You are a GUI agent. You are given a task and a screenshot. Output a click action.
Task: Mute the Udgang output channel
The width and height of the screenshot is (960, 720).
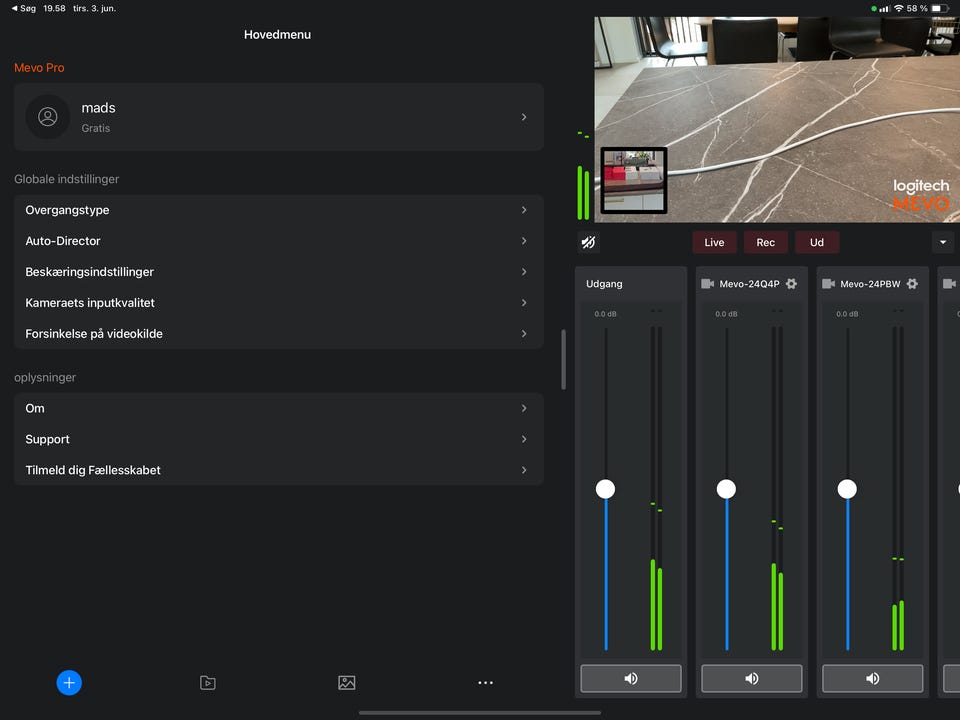tap(631, 678)
